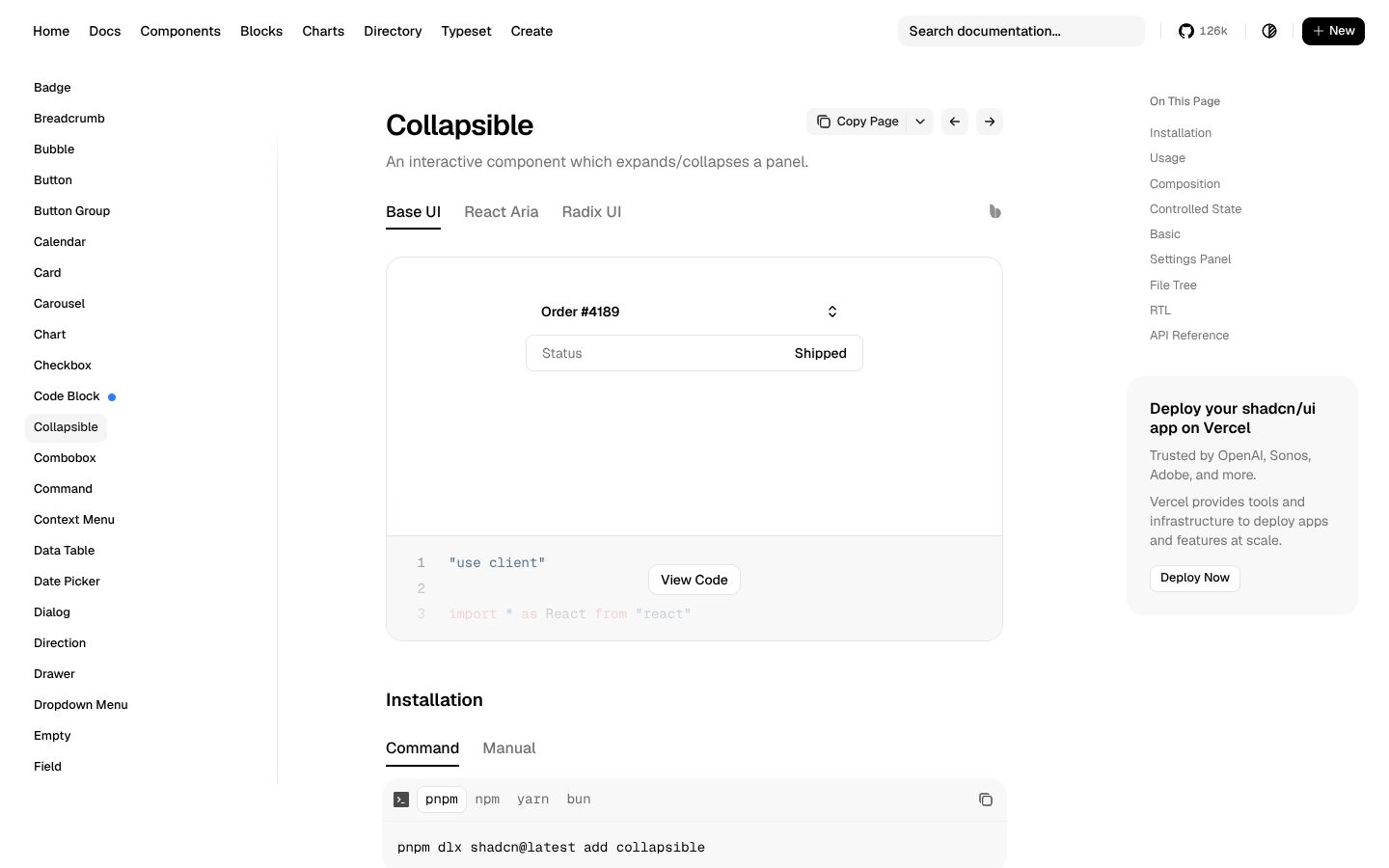The width and height of the screenshot is (1389, 868).
Task: Open Dropdown Menu in the sidebar
Action: tap(81, 705)
